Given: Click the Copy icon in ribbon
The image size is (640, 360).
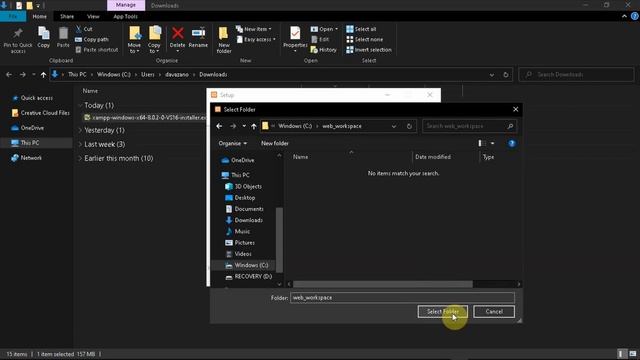Looking at the screenshot, I should coord(43,33).
